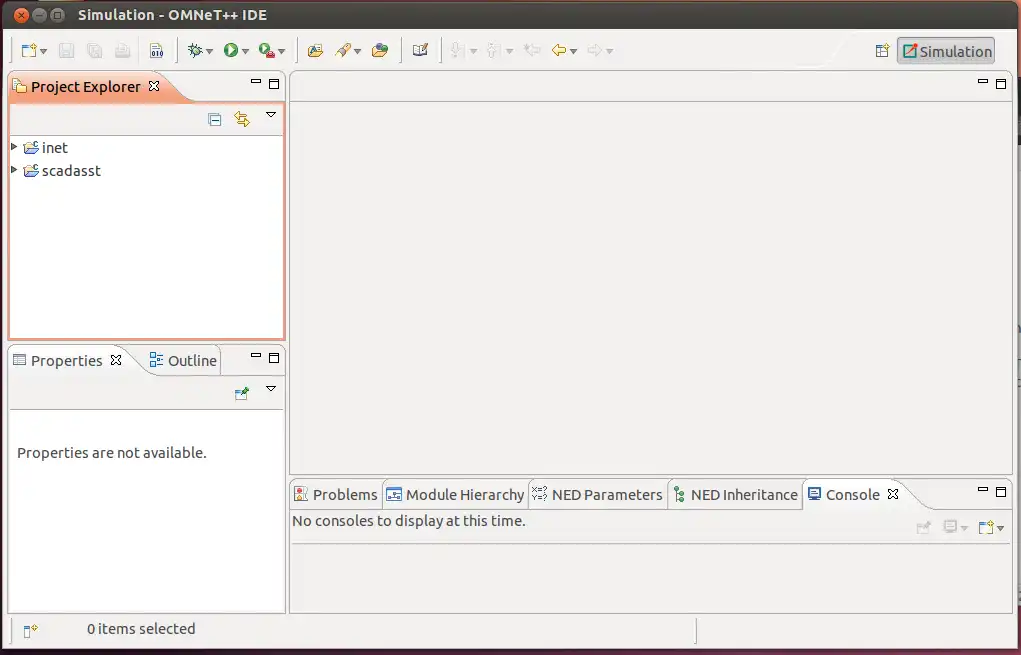Image resolution: width=1021 pixels, height=655 pixels.
Task: Open the Search dropdown arrow
Action: click(357, 51)
